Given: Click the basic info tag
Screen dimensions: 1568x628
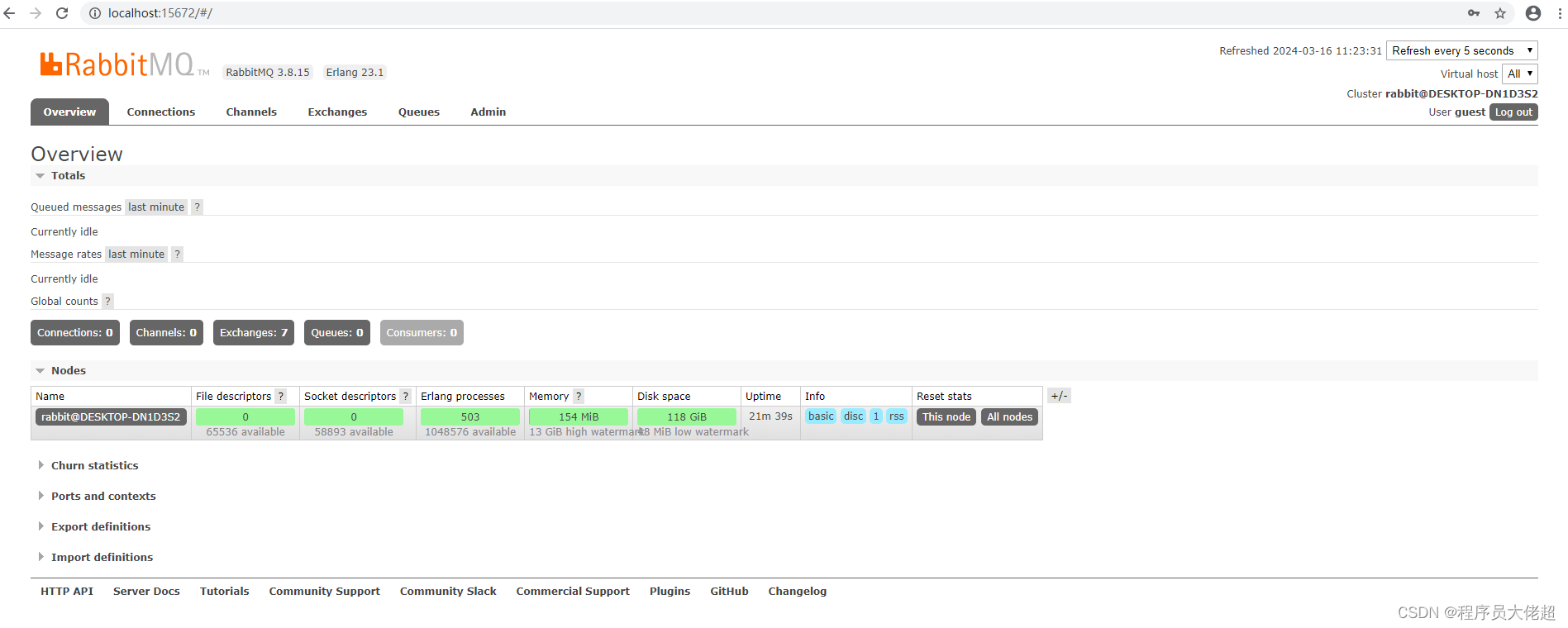Looking at the screenshot, I should pos(821,416).
